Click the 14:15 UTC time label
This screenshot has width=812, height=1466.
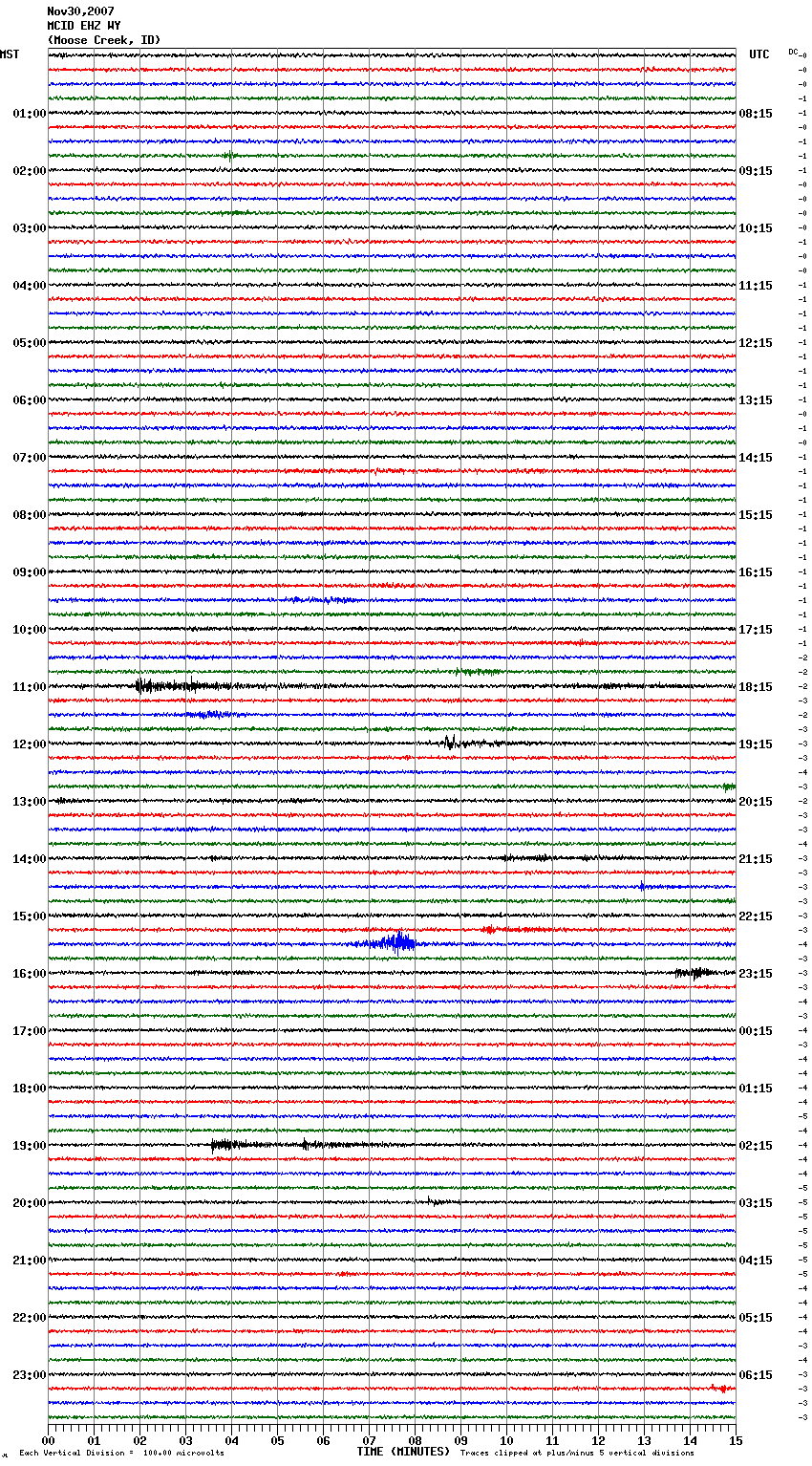pos(756,458)
